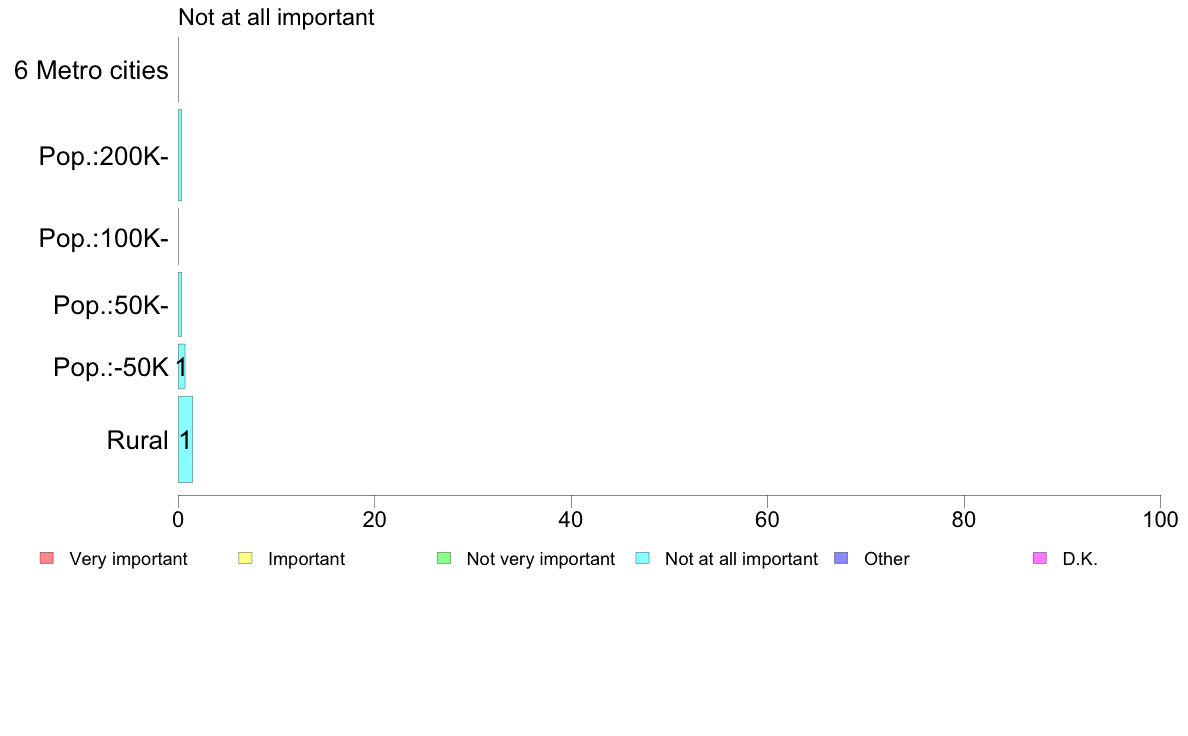The width and height of the screenshot is (1188, 736).
Task: Click the D.K. legend label
Action: coord(1080,559)
